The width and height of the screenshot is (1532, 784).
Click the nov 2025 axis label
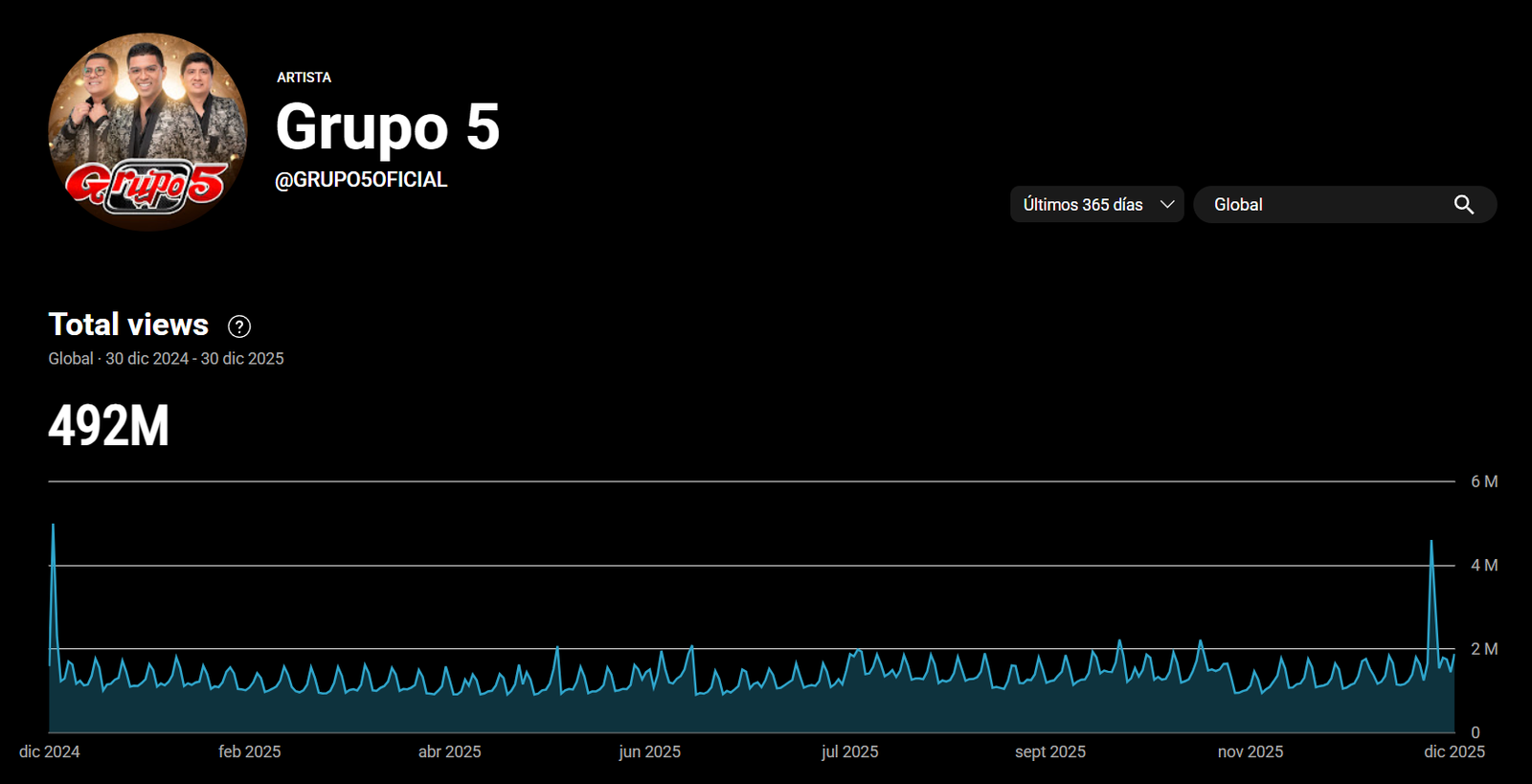(1250, 752)
